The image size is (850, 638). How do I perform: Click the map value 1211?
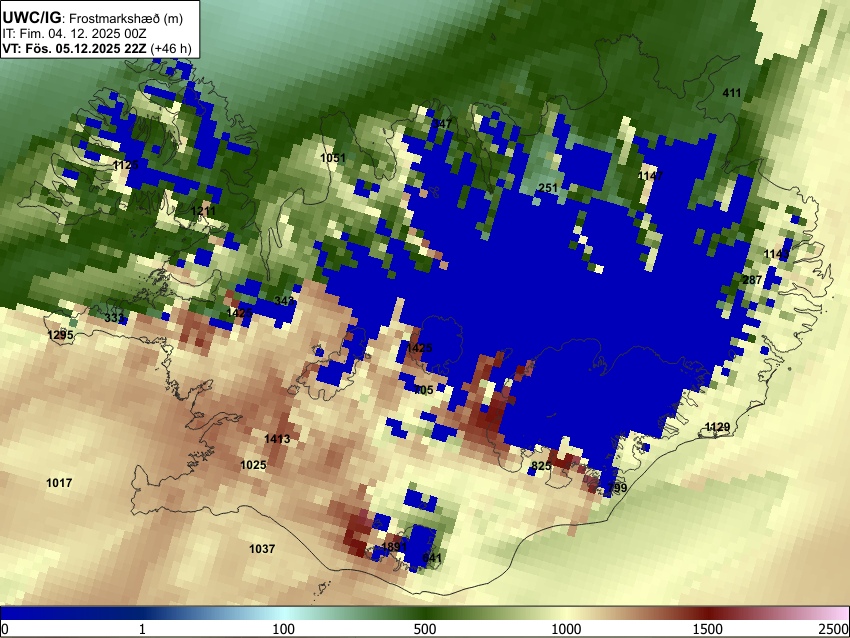coord(203,210)
